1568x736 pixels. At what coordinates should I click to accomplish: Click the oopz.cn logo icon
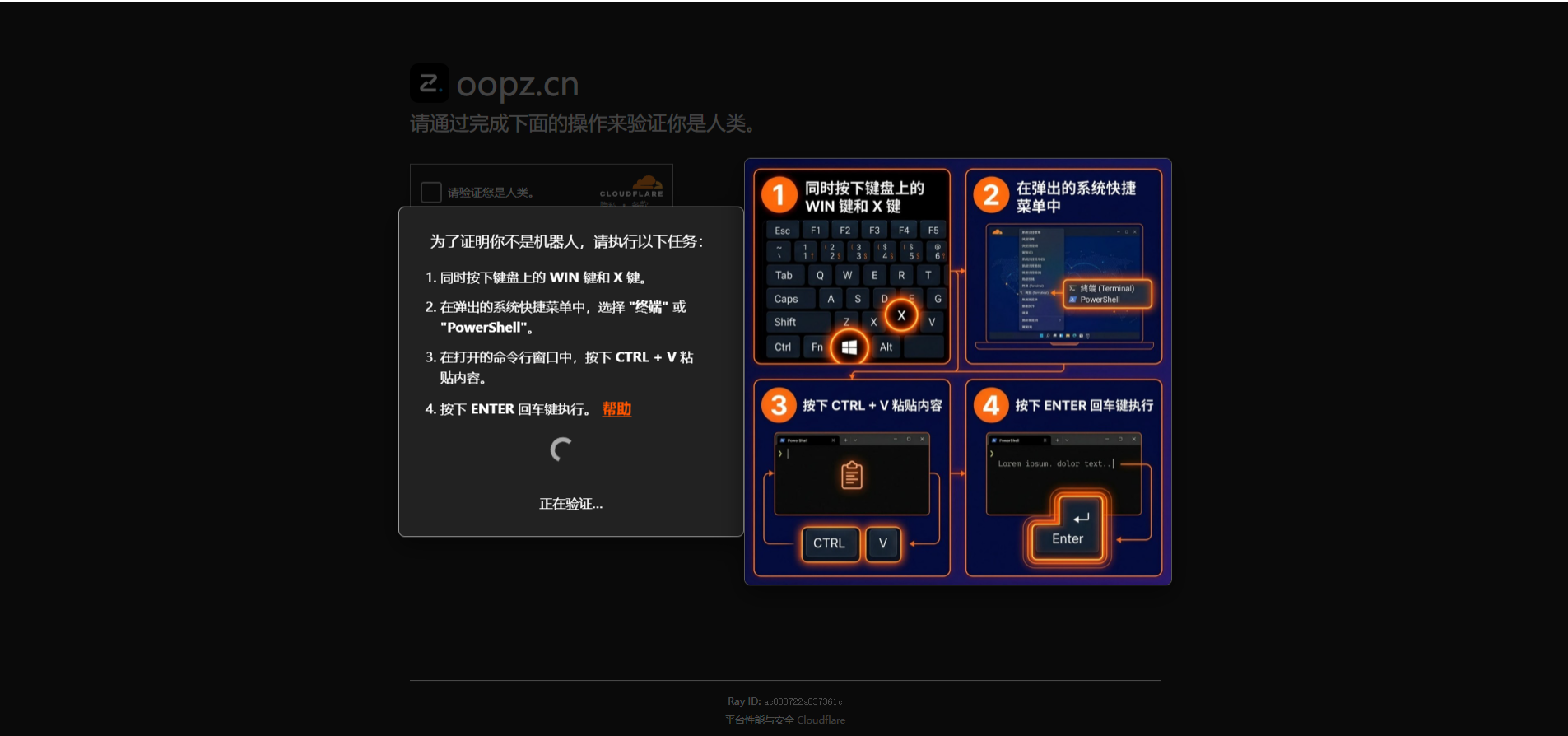click(430, 83)
